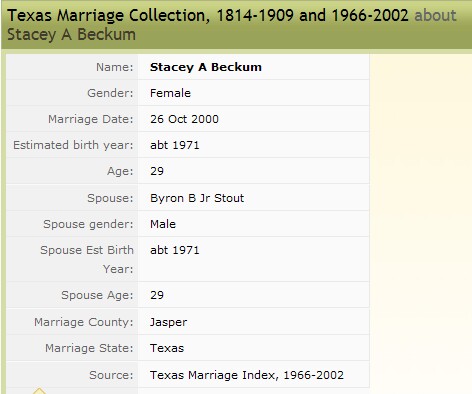This screenshot has height=394, width=472.
Task: Click the estimated birth year abt 1971
Action: tap(175, 145)
